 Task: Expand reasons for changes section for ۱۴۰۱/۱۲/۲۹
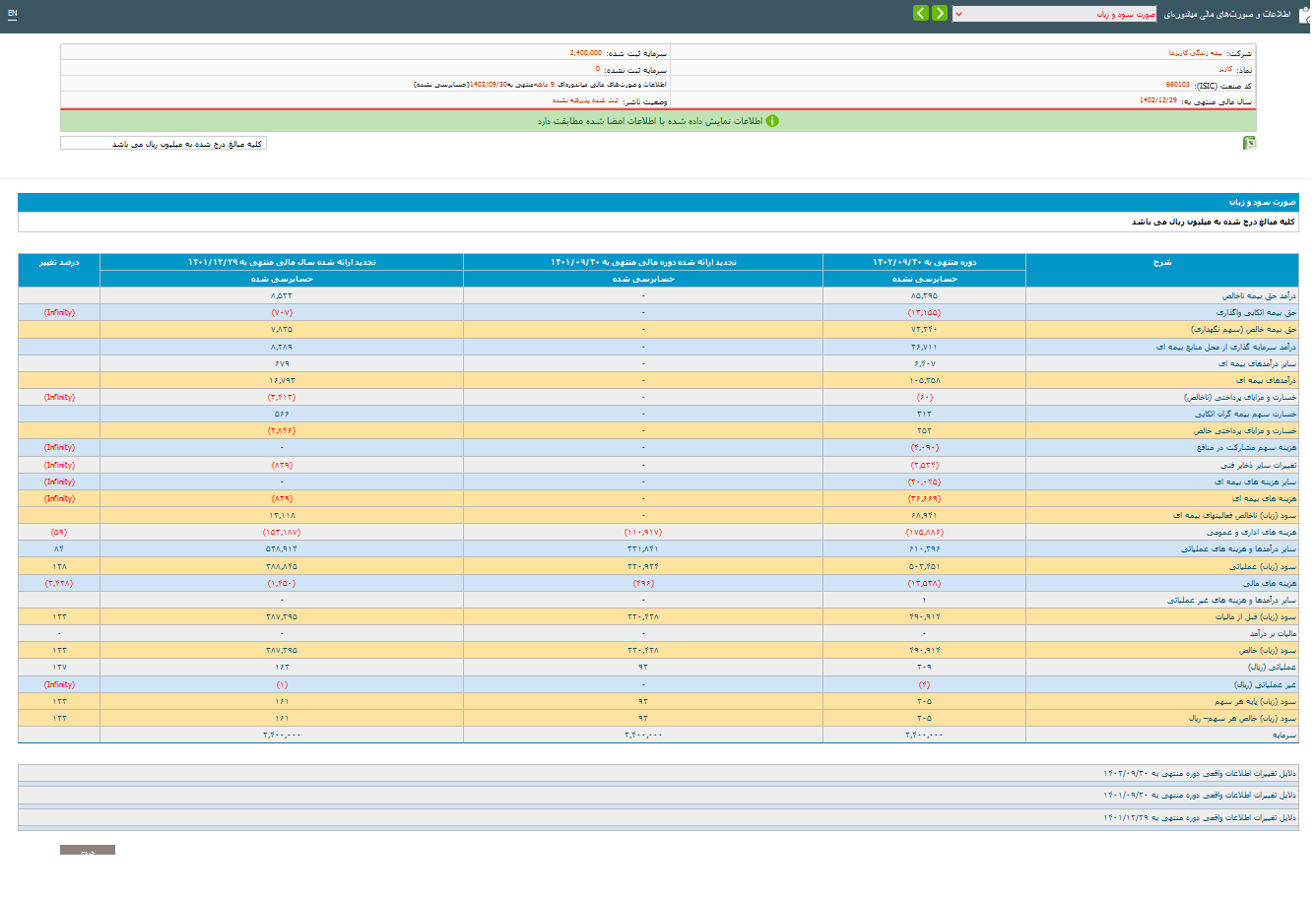(1200, 818)
